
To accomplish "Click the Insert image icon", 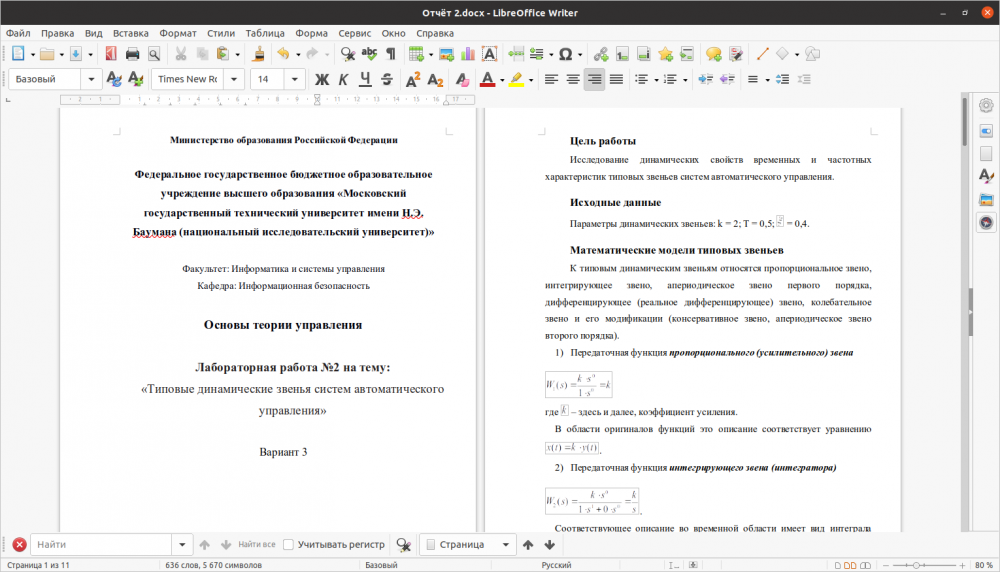I will pos(446,54).
